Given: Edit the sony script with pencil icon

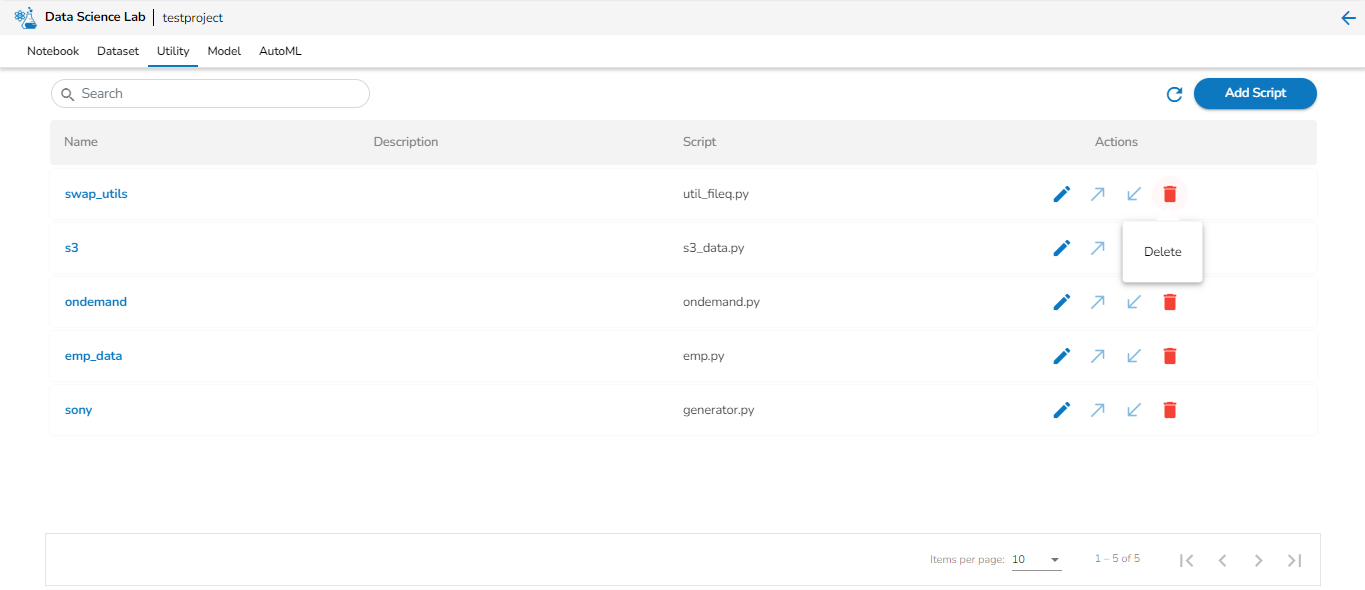Looking at the screenshot, I should coord(1062,410).
